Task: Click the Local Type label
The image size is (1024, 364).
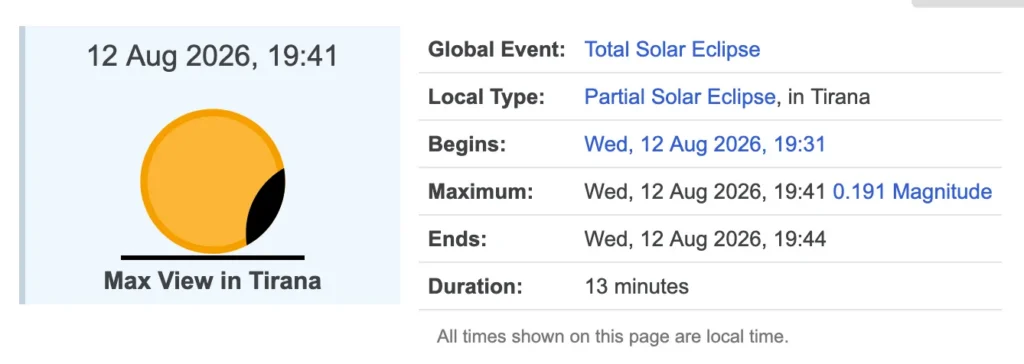Action: click(x=486, y=98)
